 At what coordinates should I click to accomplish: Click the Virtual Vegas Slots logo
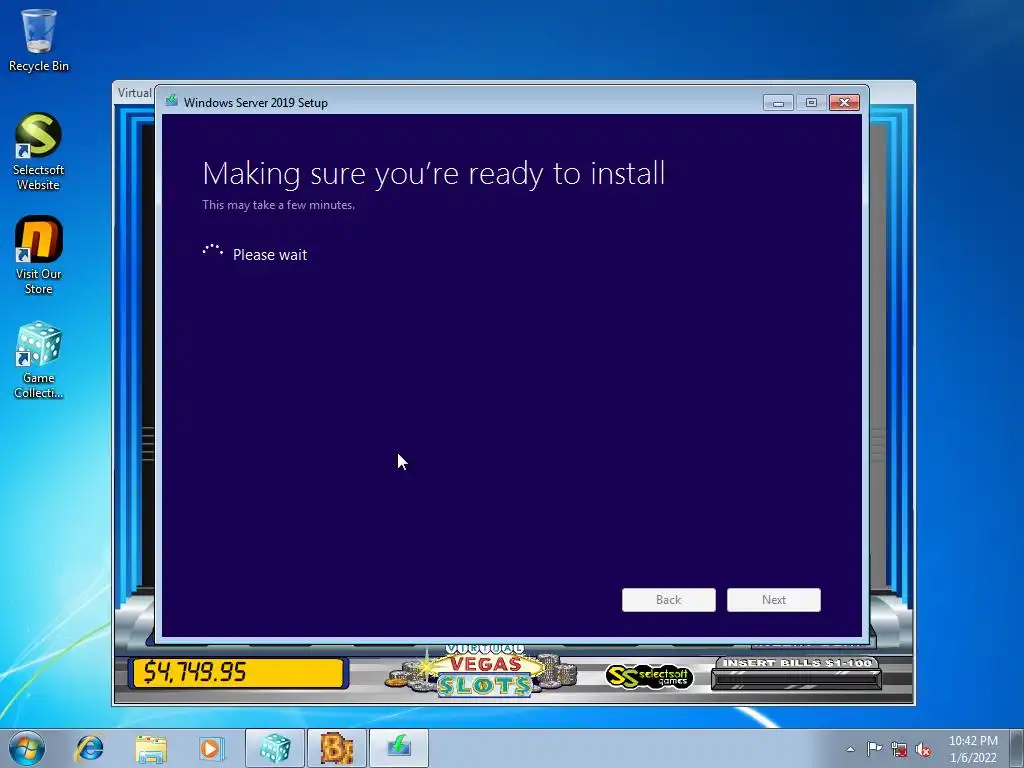[x=484, y=671]
